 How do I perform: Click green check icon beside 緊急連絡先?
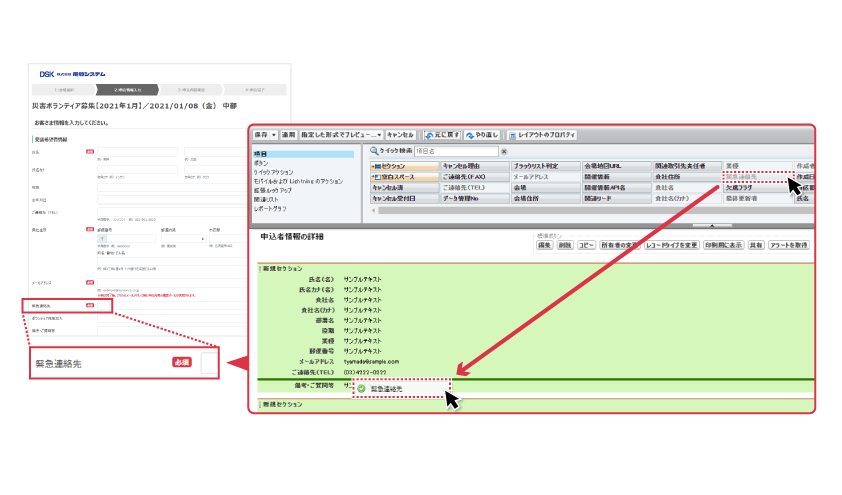361,388
